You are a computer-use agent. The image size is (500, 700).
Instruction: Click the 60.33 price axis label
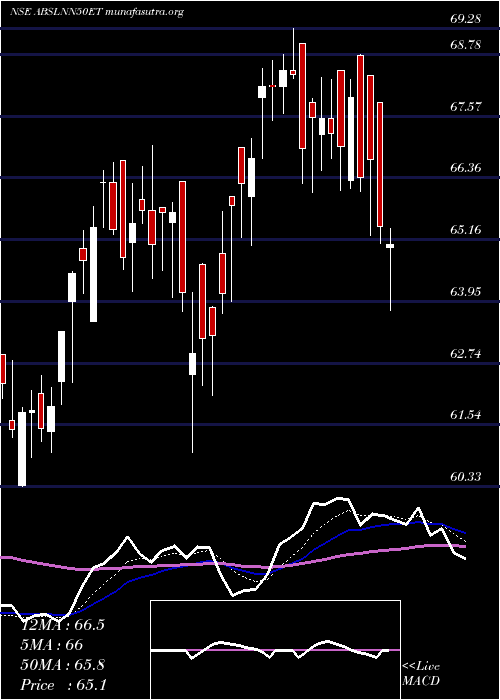[x=466, y=477]
